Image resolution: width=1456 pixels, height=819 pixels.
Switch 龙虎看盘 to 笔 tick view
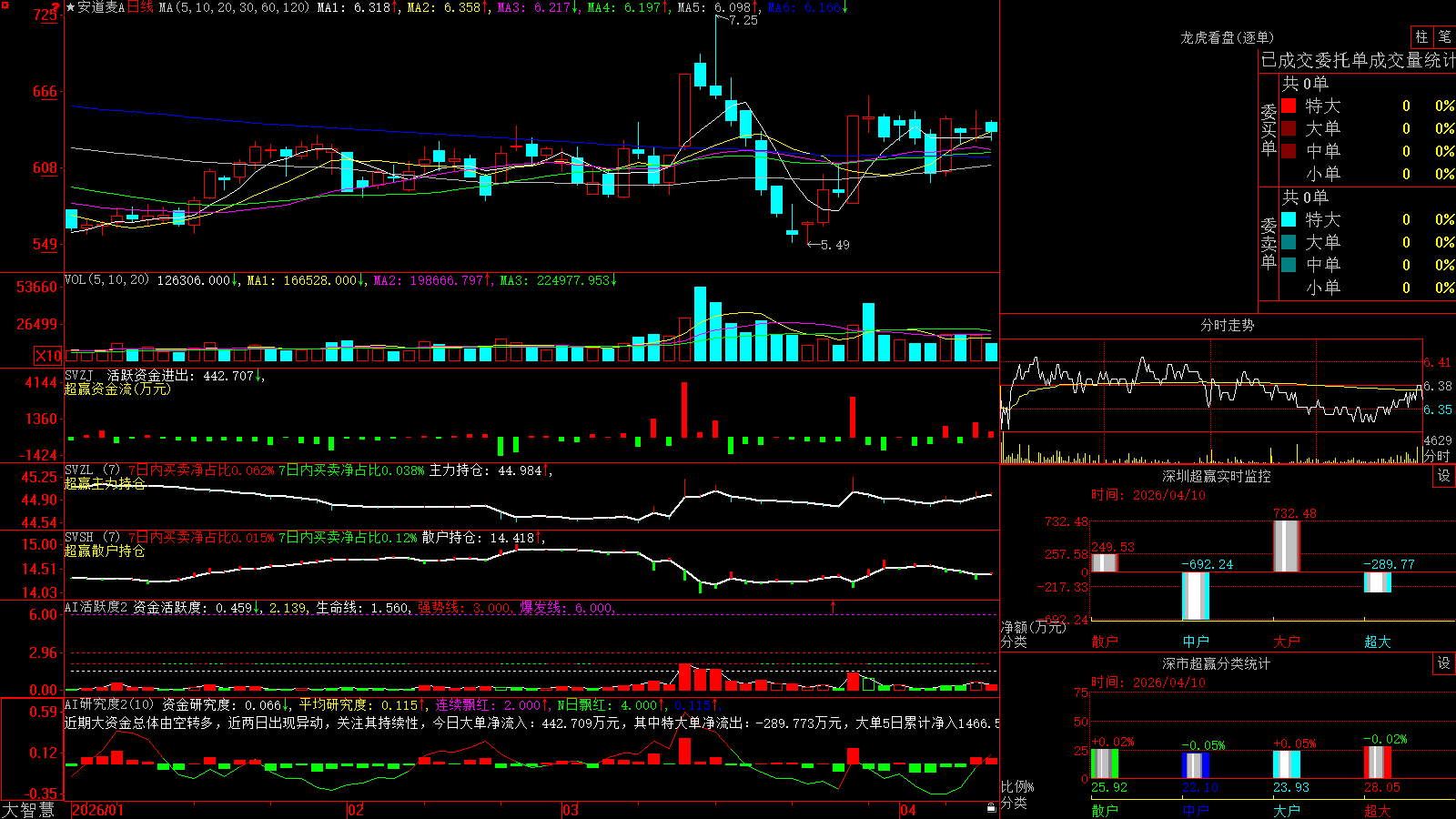1444,36
